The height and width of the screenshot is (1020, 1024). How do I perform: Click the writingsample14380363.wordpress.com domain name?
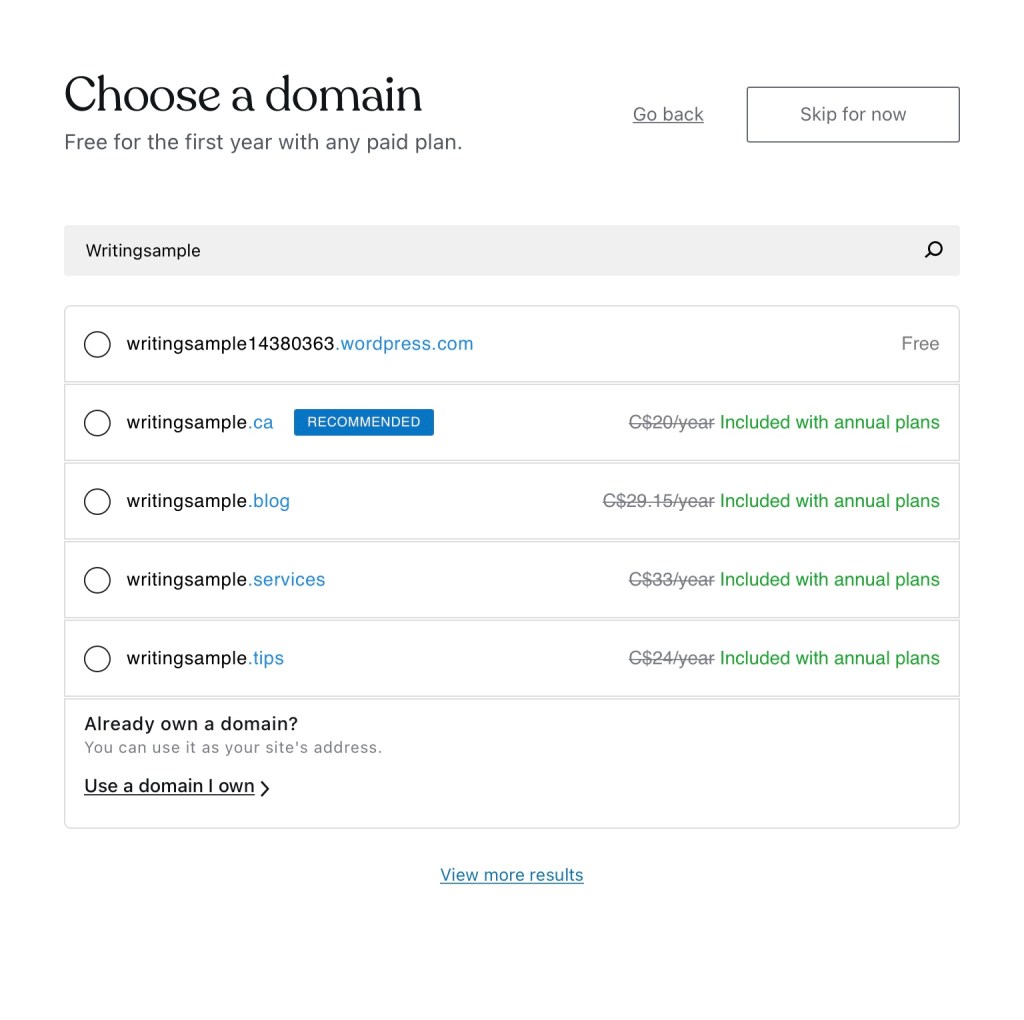pyautogui.click(x=299, y=344)
